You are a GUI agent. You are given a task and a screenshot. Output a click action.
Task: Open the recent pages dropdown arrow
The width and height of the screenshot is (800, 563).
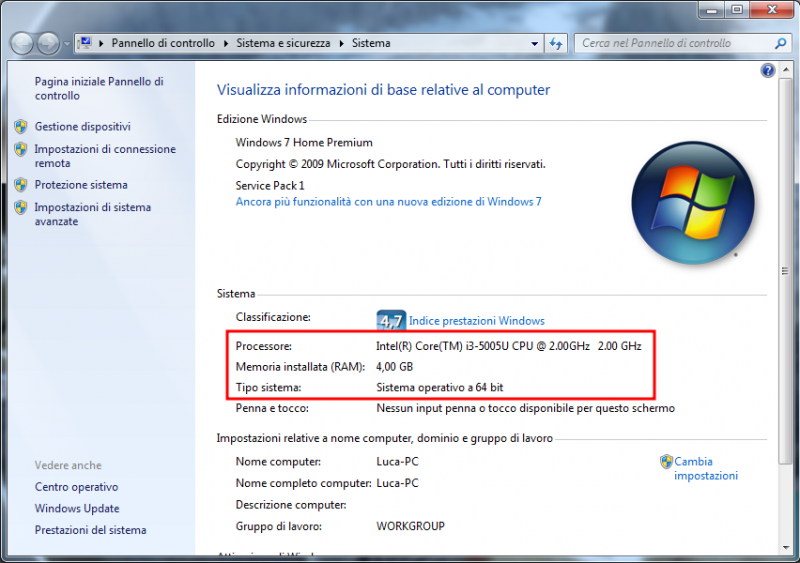tap(67, 44)
